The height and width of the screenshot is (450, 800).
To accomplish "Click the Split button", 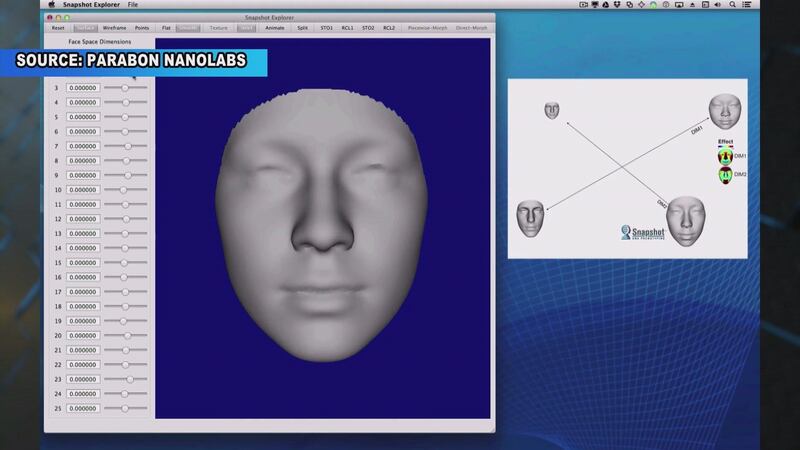I will coord(302,28).
